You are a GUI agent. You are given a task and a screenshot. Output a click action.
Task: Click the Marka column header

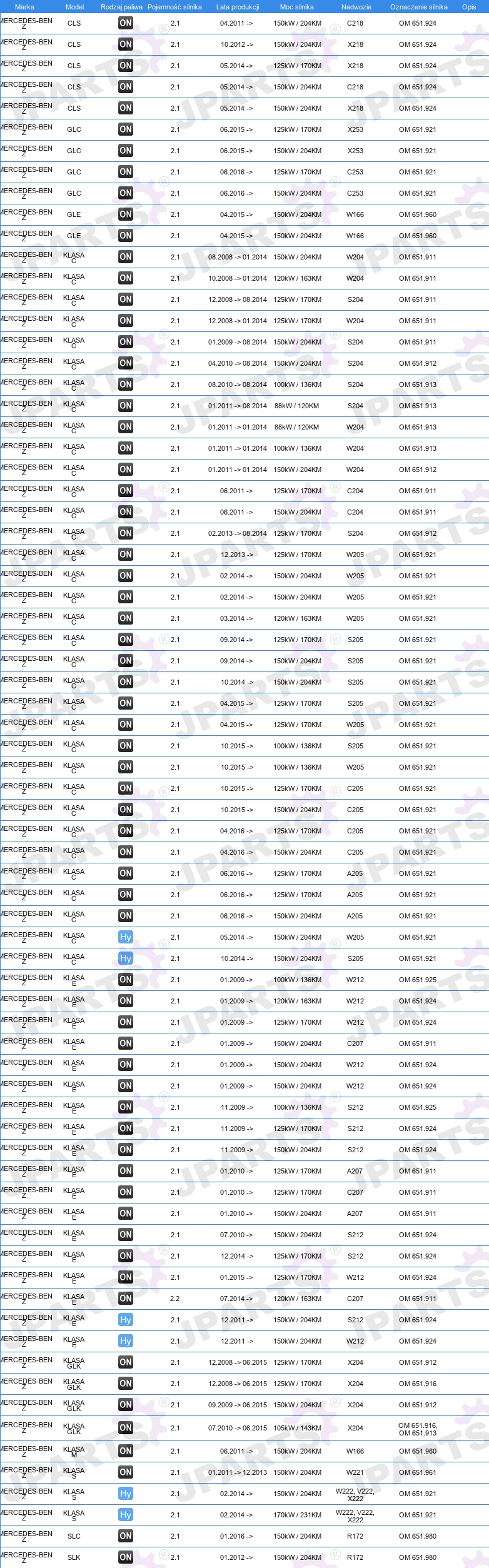[24, 7]
